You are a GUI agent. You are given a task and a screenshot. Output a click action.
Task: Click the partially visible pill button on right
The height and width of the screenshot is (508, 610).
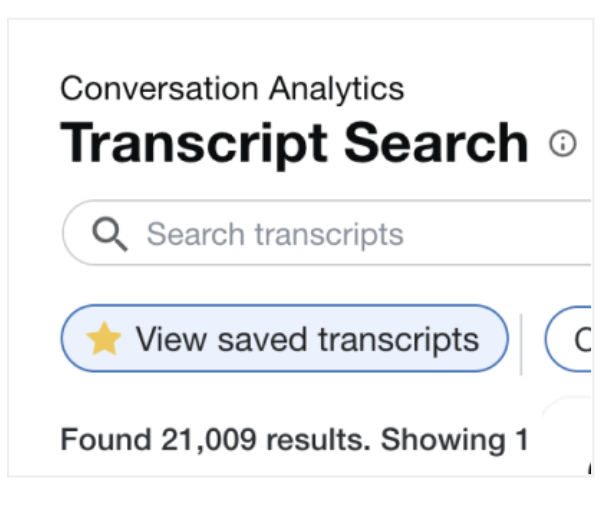[571, 340]
